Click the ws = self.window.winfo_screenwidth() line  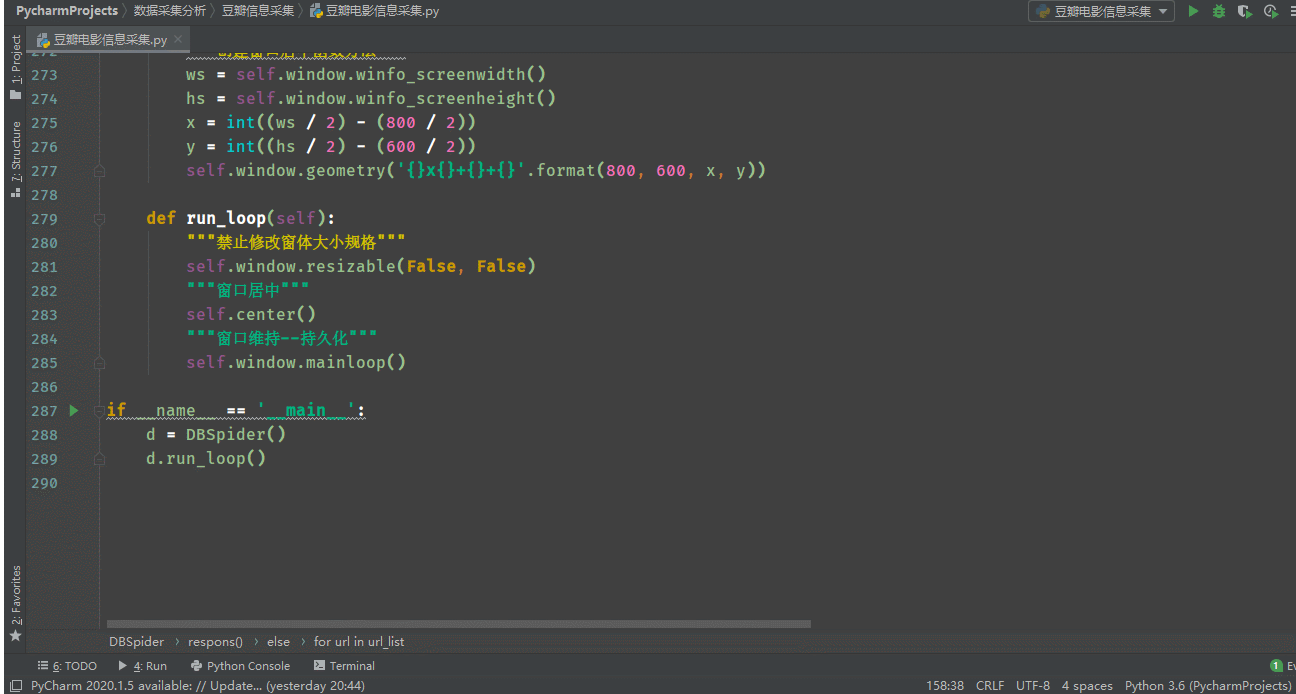(x=366, y=74)
